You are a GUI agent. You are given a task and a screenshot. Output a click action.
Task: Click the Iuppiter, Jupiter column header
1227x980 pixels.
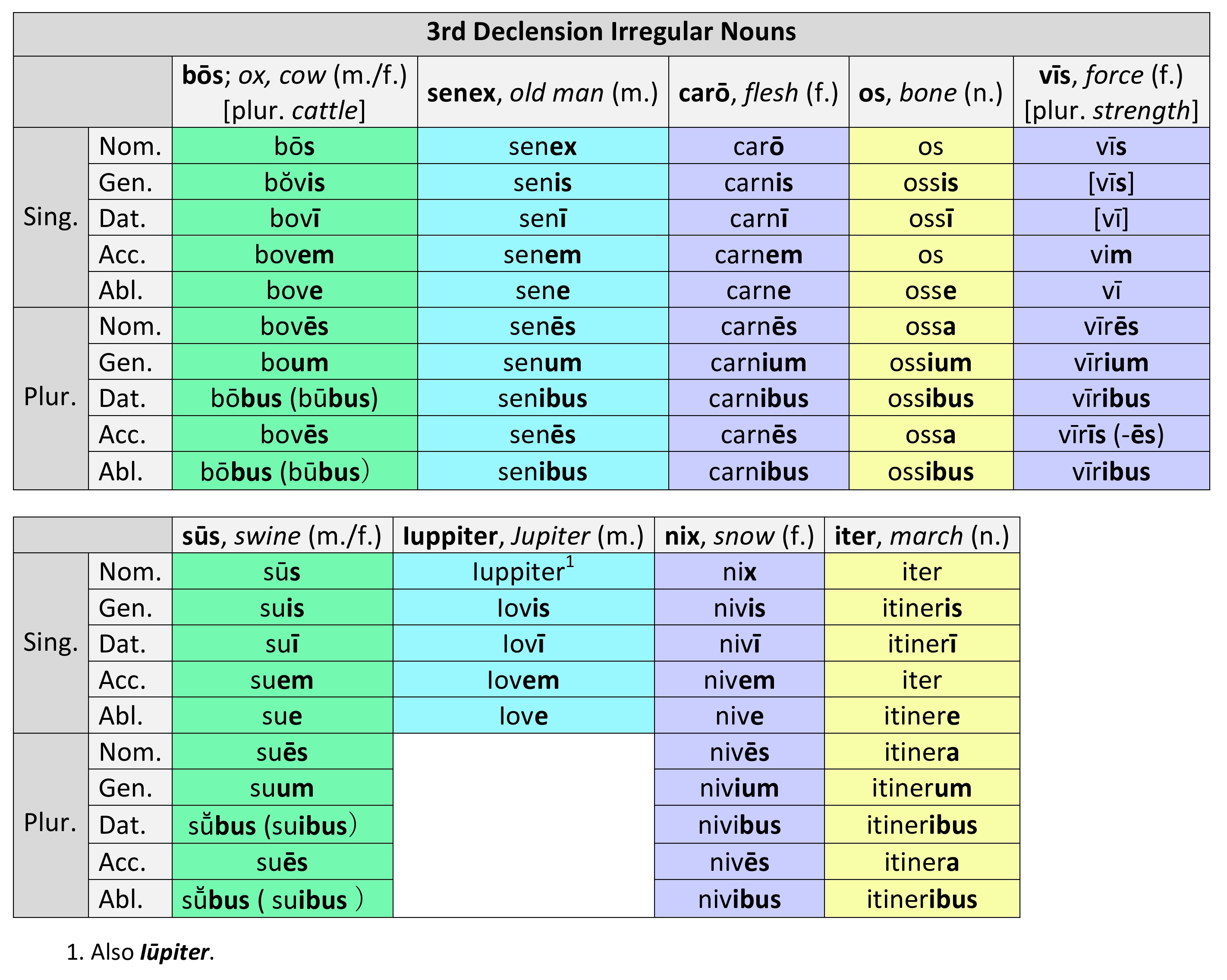point(524,535)
